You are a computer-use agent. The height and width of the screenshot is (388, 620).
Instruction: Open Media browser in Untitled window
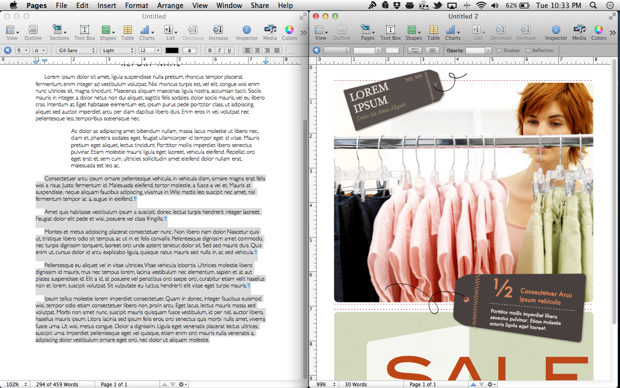(270, 32)
